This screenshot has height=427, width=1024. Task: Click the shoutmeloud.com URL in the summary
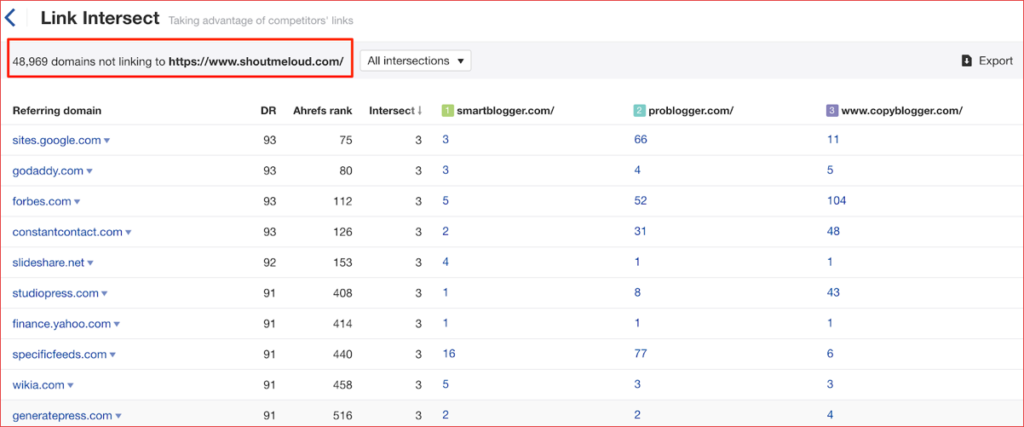pos(255,61)
